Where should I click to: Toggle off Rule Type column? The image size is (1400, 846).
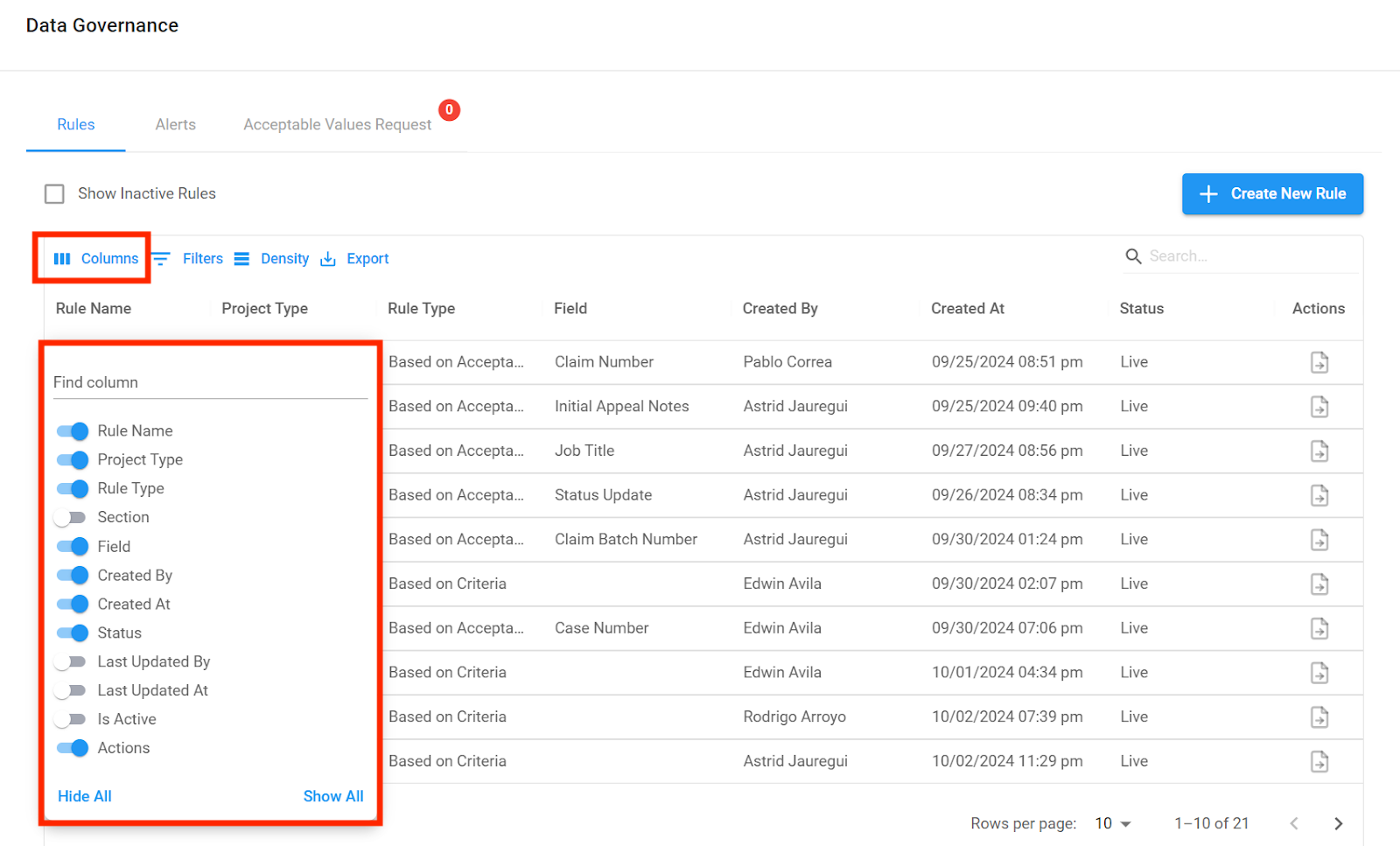73,489
